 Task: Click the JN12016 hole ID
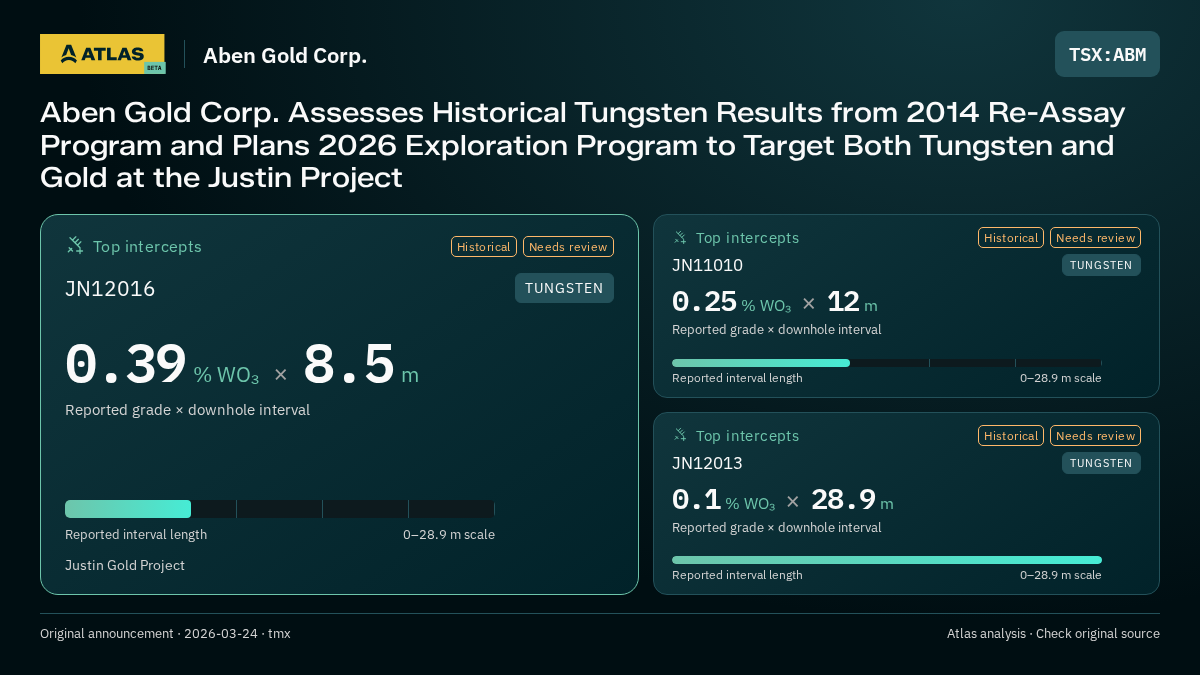click(x=110, y=289)
